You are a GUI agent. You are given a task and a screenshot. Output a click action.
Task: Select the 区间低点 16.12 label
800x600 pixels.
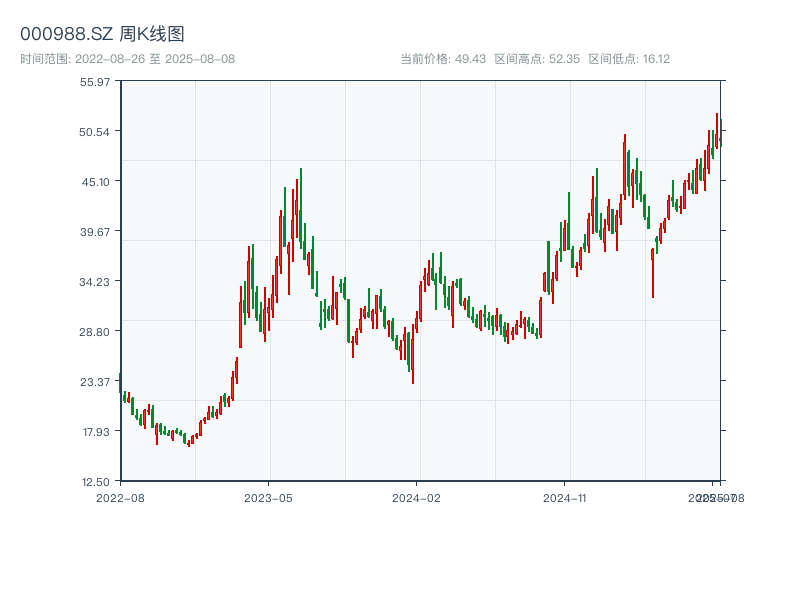click(x=628, y=59)
